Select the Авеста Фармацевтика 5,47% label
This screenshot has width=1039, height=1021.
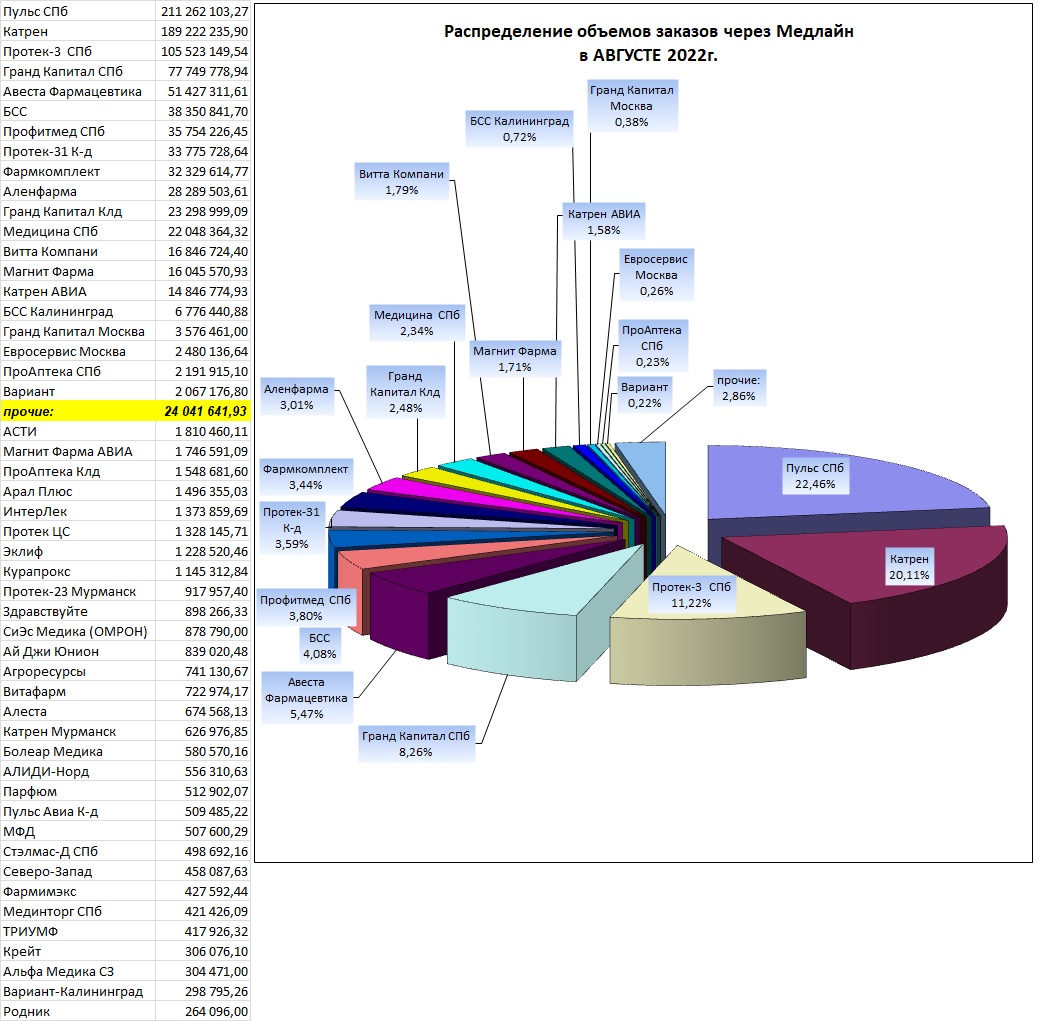point(306,698)
